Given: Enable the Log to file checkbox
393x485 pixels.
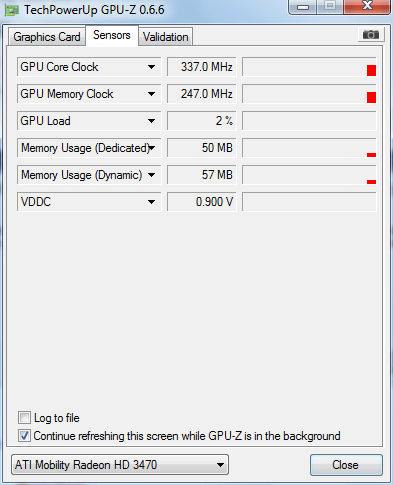Looking at the screenshot, I should [x=24, y=418].
